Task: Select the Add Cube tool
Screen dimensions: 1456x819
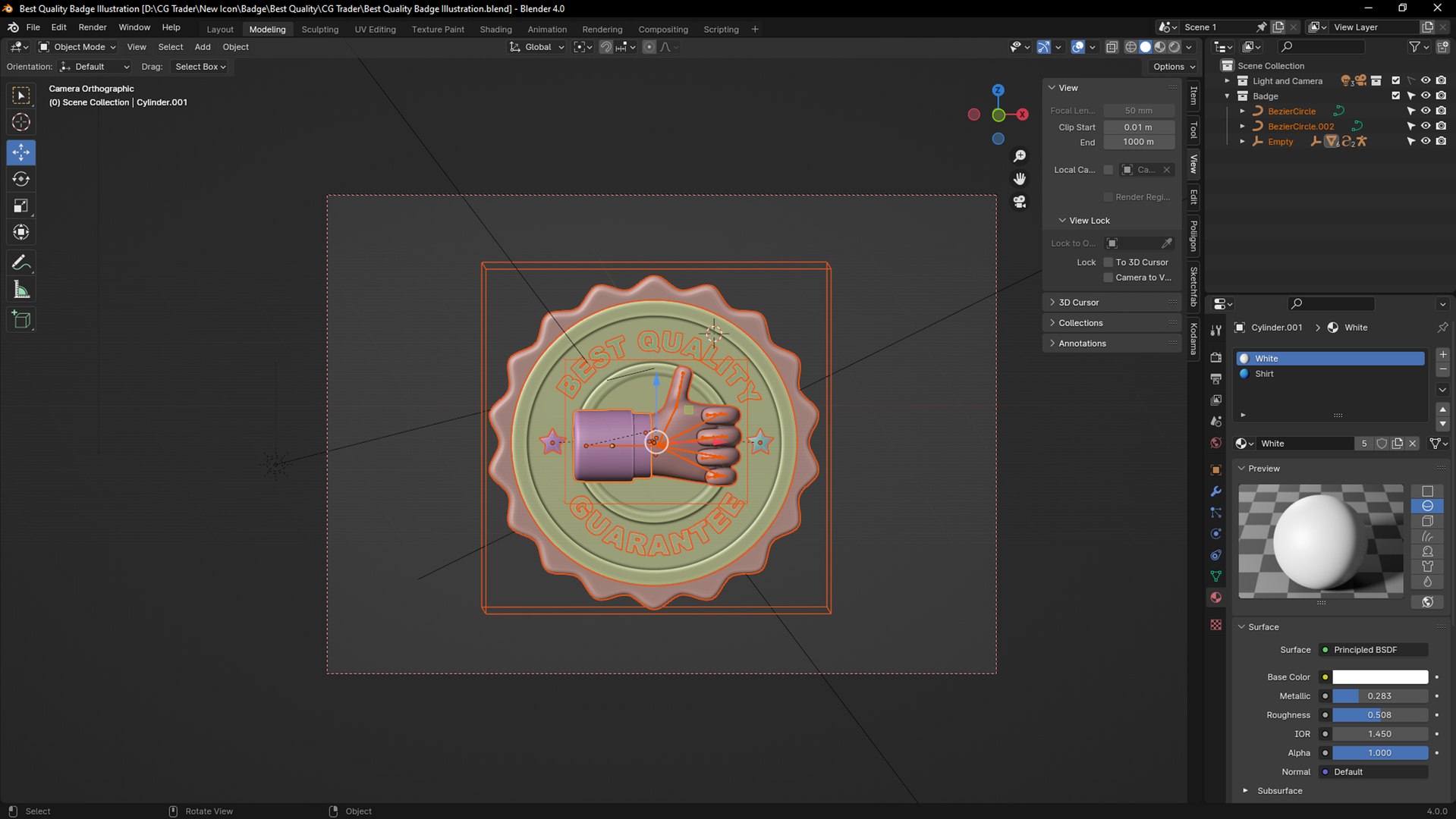Action: coord(21,320)
